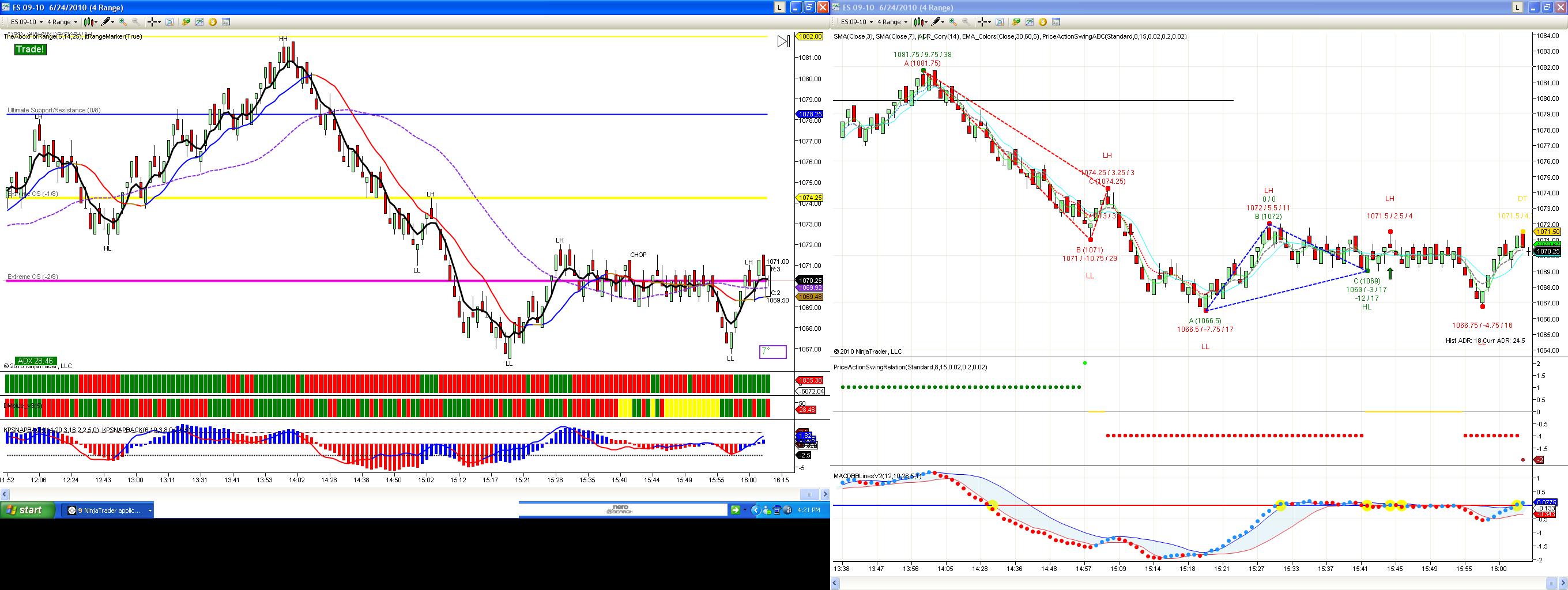Click the zoom out magnifier in left chart
This screenshot has height=590, width=1568.
coord(135,22)
